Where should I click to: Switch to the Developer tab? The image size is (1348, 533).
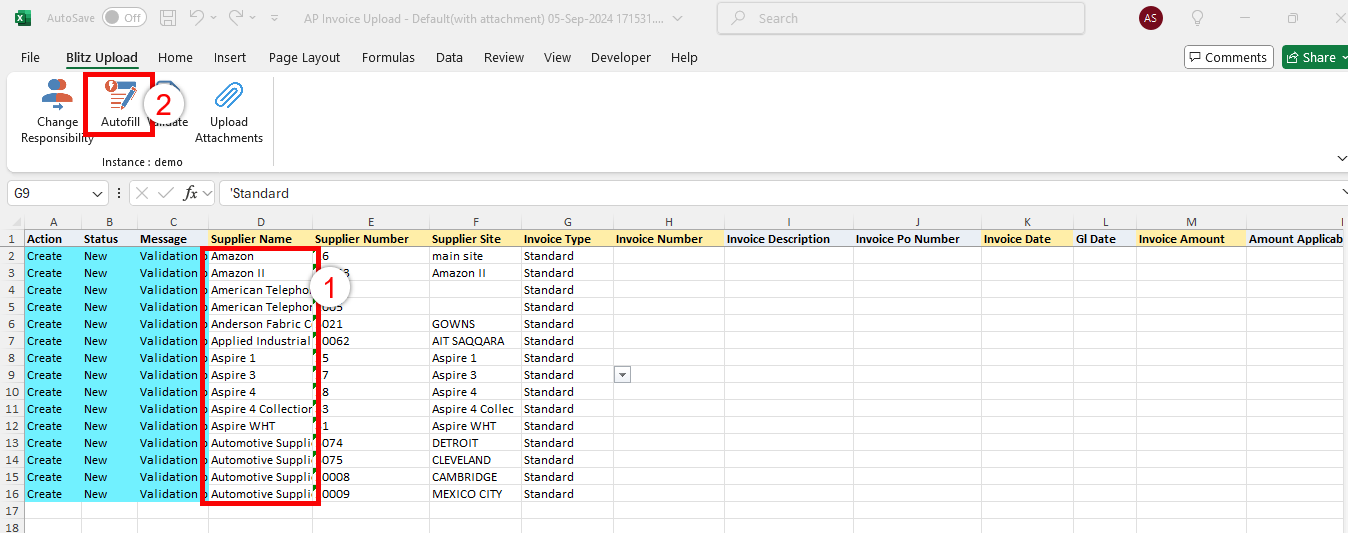coord(621,57)
